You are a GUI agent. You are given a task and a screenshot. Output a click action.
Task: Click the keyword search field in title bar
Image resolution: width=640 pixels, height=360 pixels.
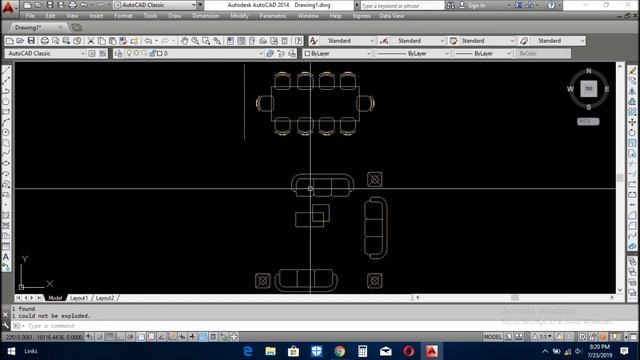[402, 6]
